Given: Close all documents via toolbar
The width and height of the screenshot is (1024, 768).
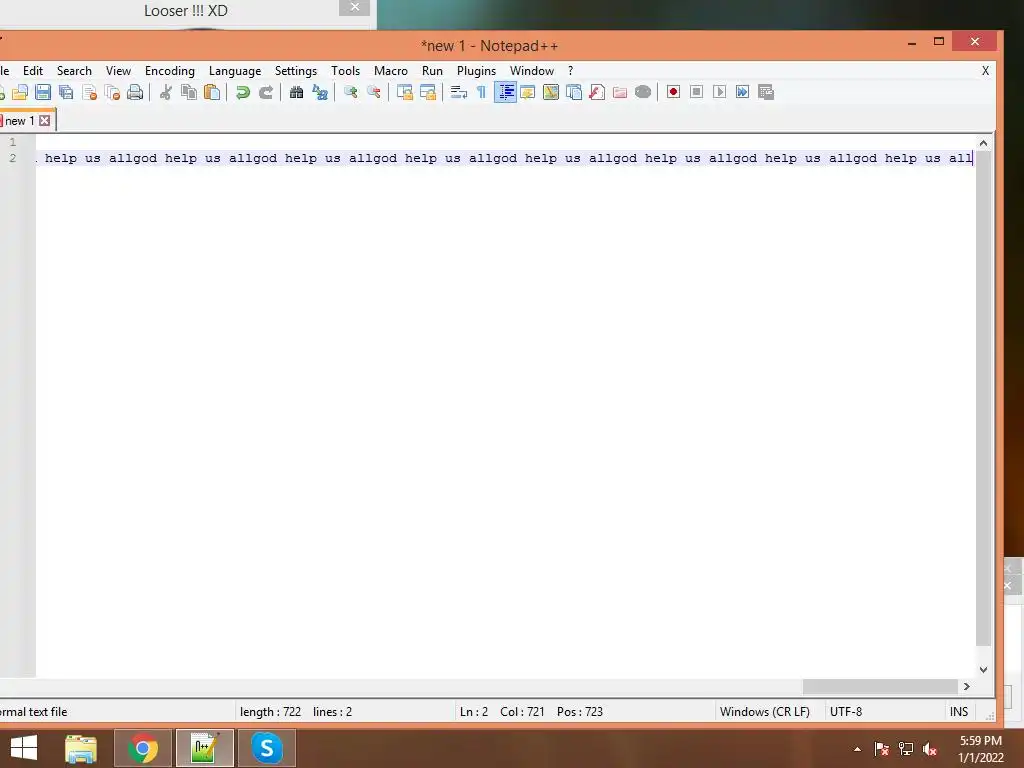Looking at the screenshot, I should 112,92.
